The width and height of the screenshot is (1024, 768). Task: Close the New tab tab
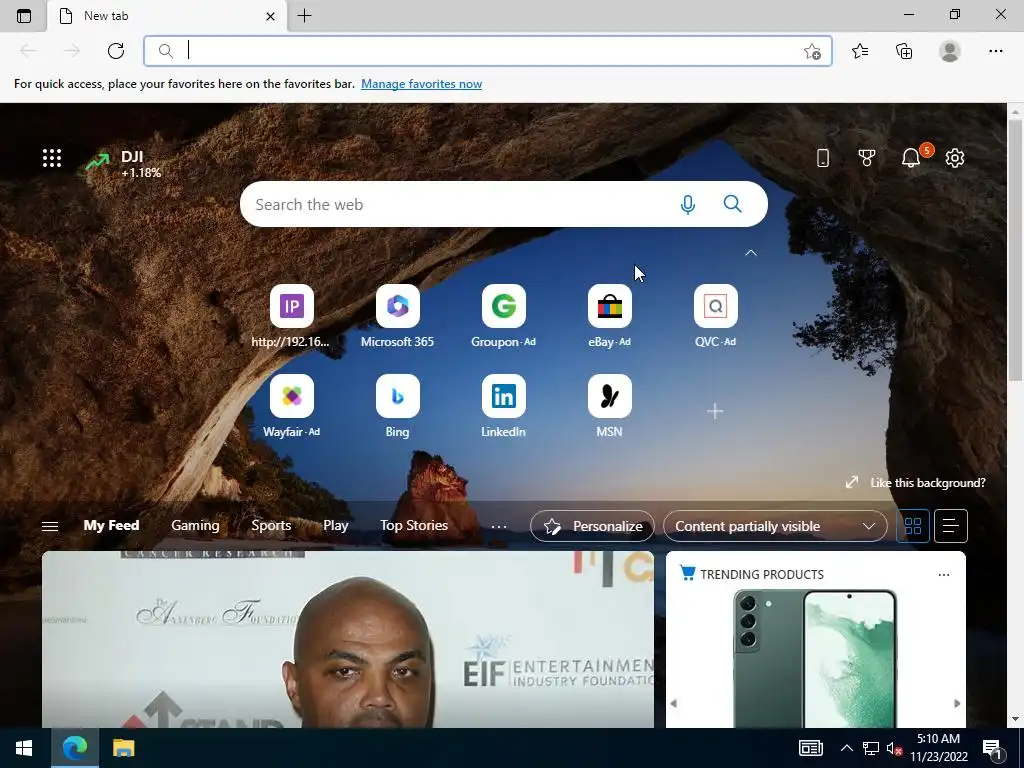270,16
